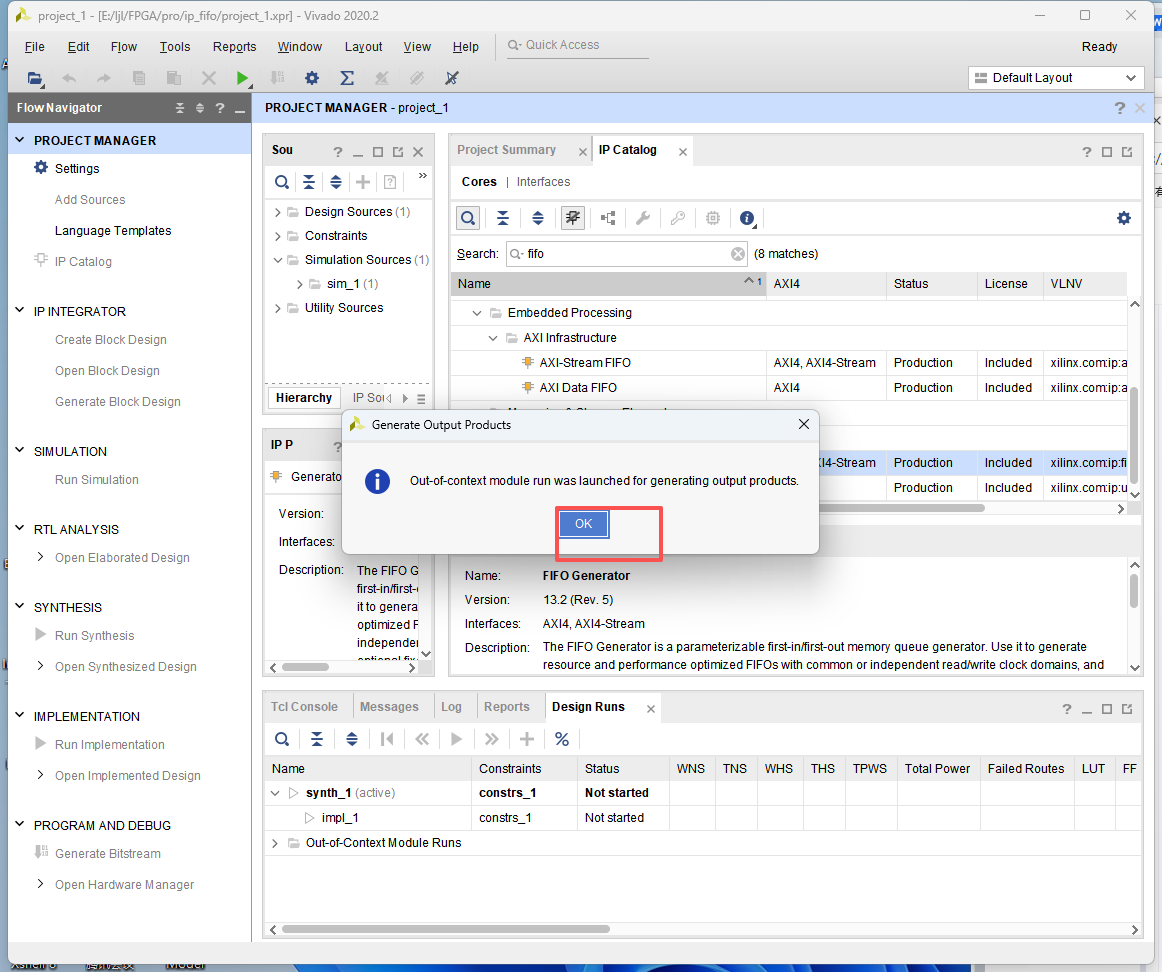Screen dimensions: 1162x972
Task: Collapse PROJECT MANAGER section in Flow Navigator
Action: pos(20,140)
